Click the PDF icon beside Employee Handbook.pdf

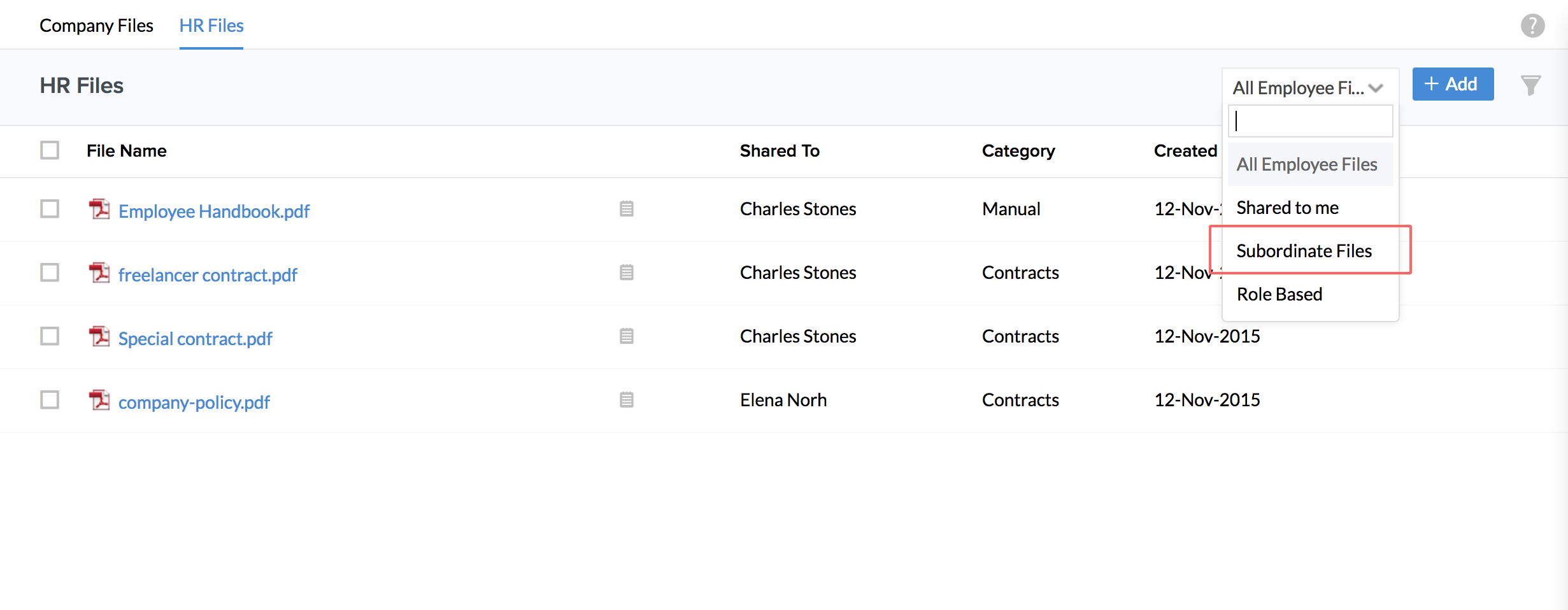click(99, 209)
